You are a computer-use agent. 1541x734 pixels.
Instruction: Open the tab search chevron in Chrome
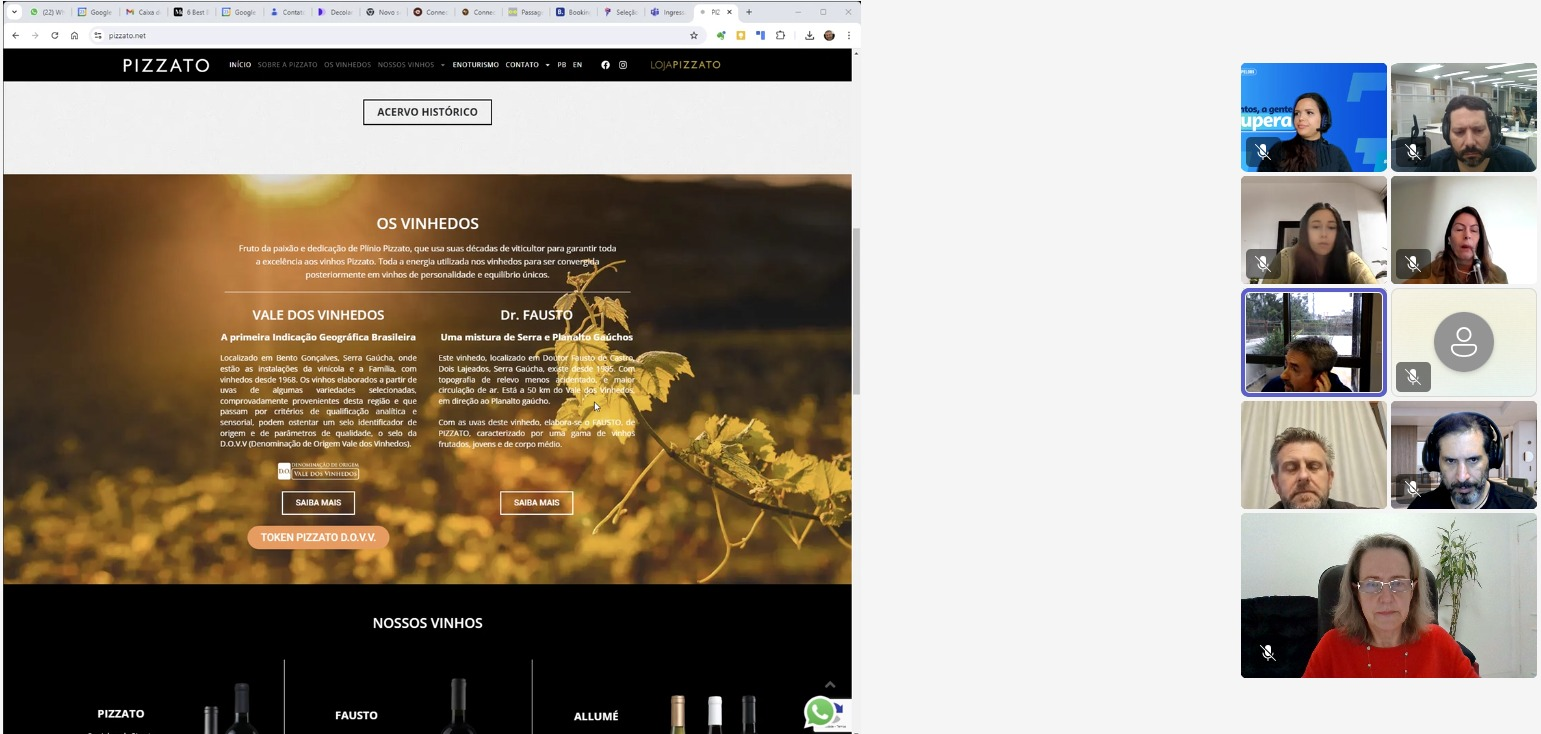tap(14, 12)
